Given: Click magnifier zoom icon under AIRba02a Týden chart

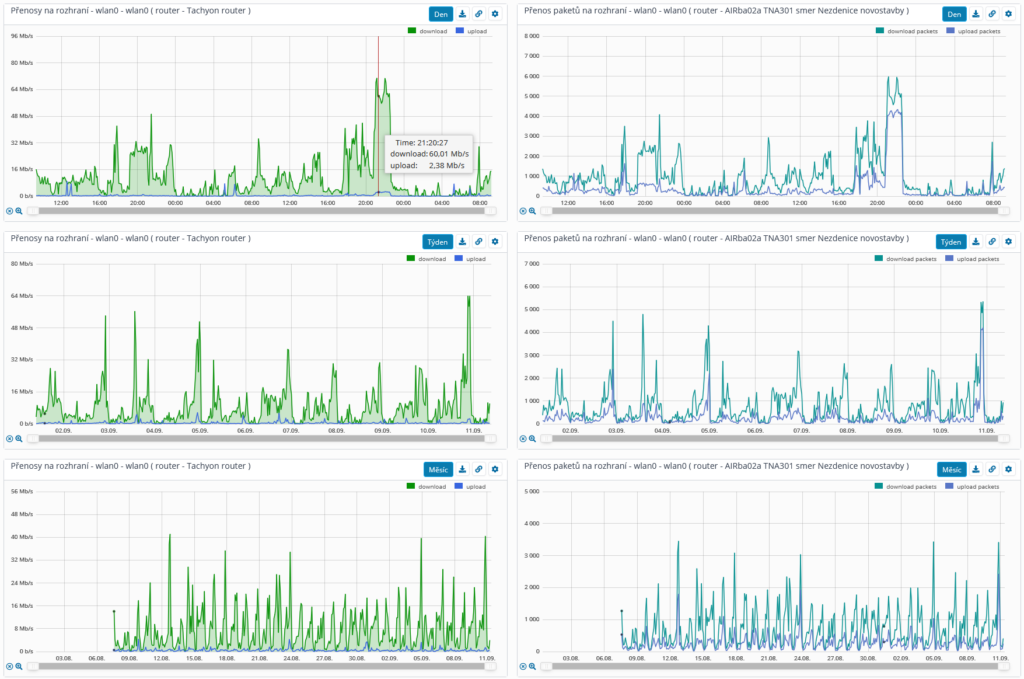Looking at the screenshot, I should tap(532, 439).
